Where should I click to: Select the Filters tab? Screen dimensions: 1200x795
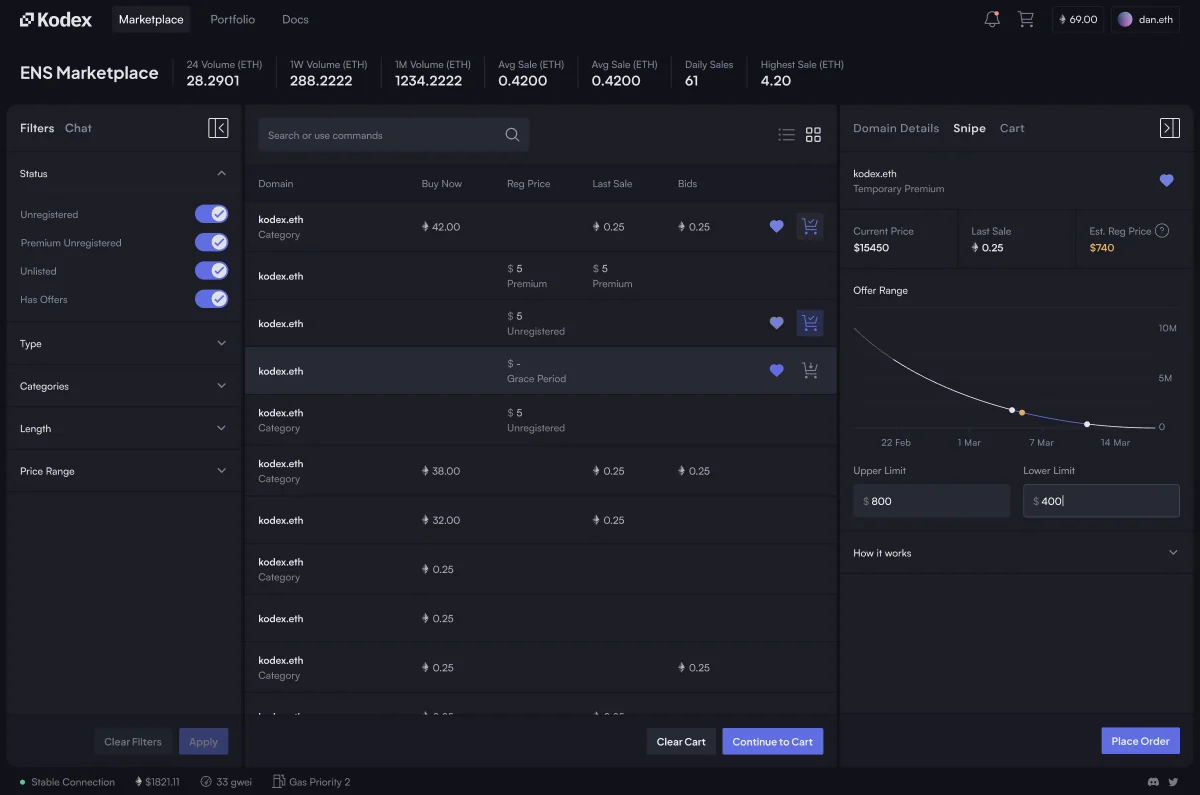coord(37,128)
